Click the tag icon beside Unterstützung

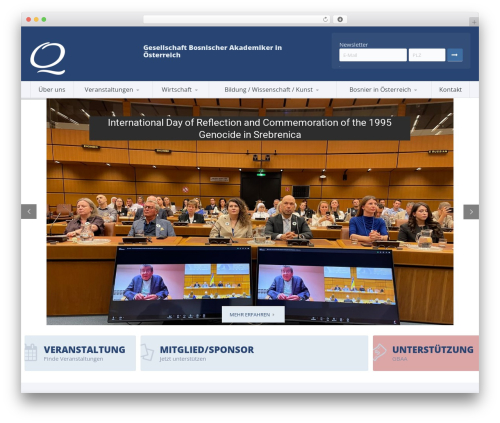[380, 352]
